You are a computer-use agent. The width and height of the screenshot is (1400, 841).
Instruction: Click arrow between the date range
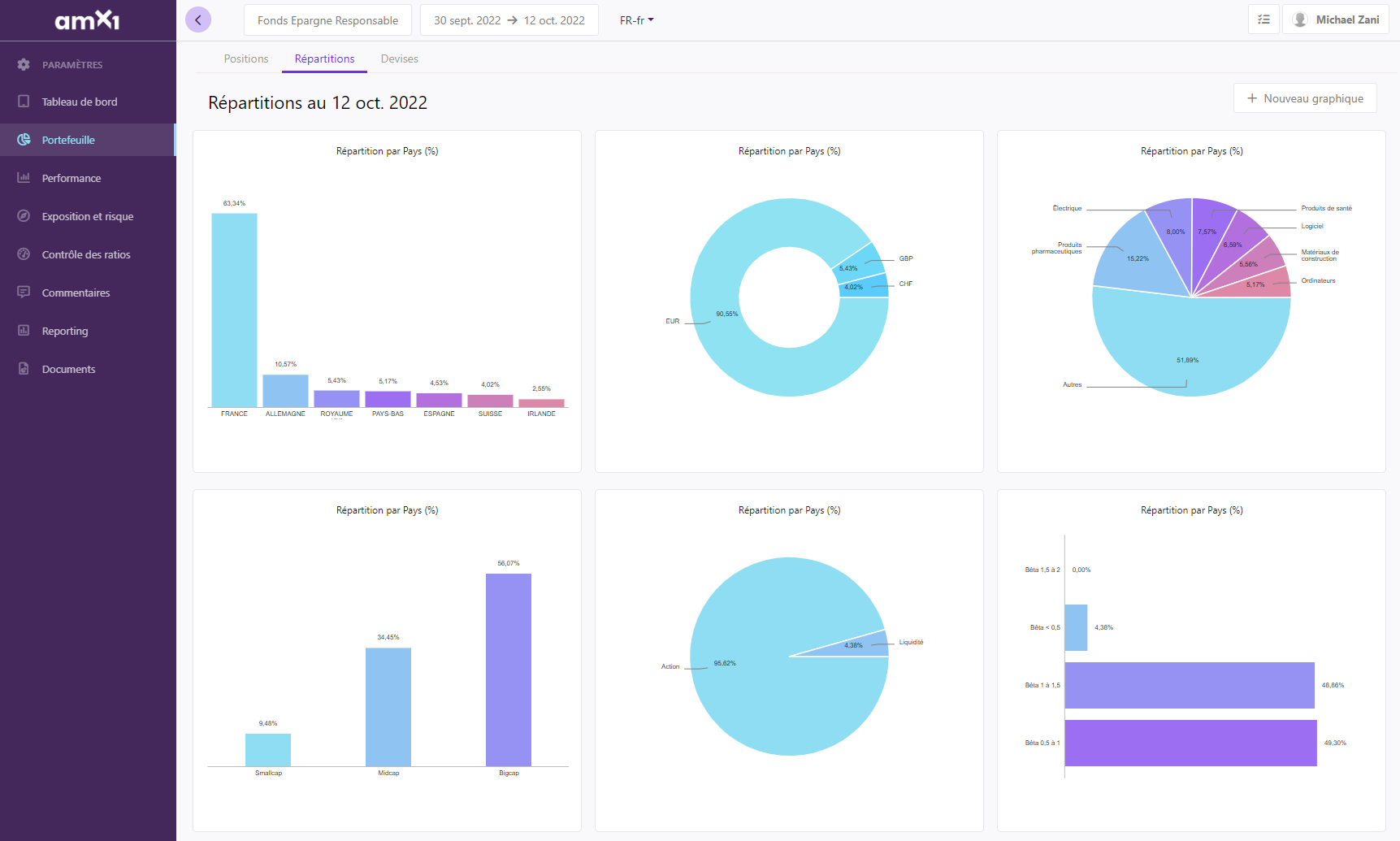(x=512, y=20)
